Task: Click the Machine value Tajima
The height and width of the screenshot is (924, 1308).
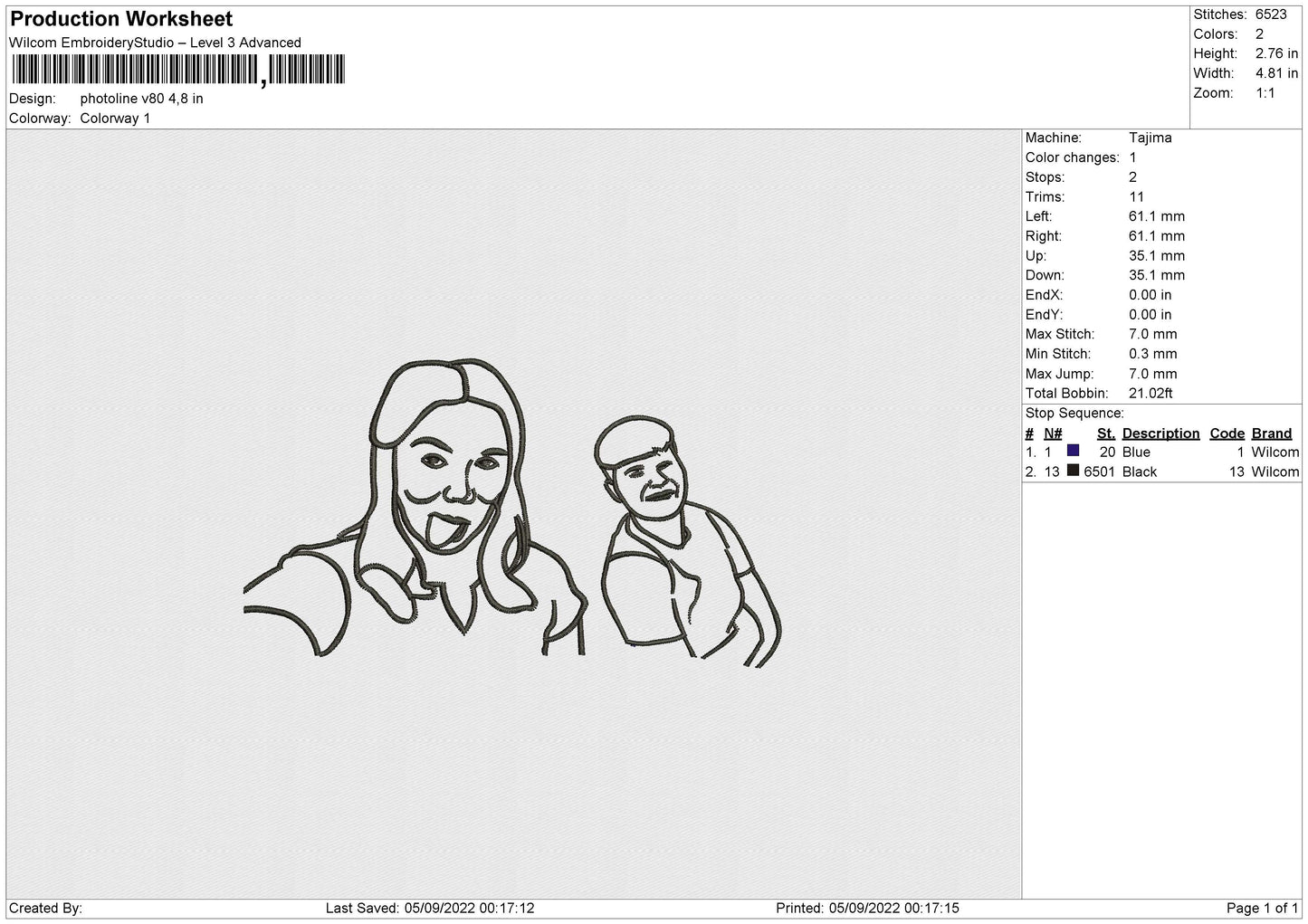Action: coord(1150,138)
